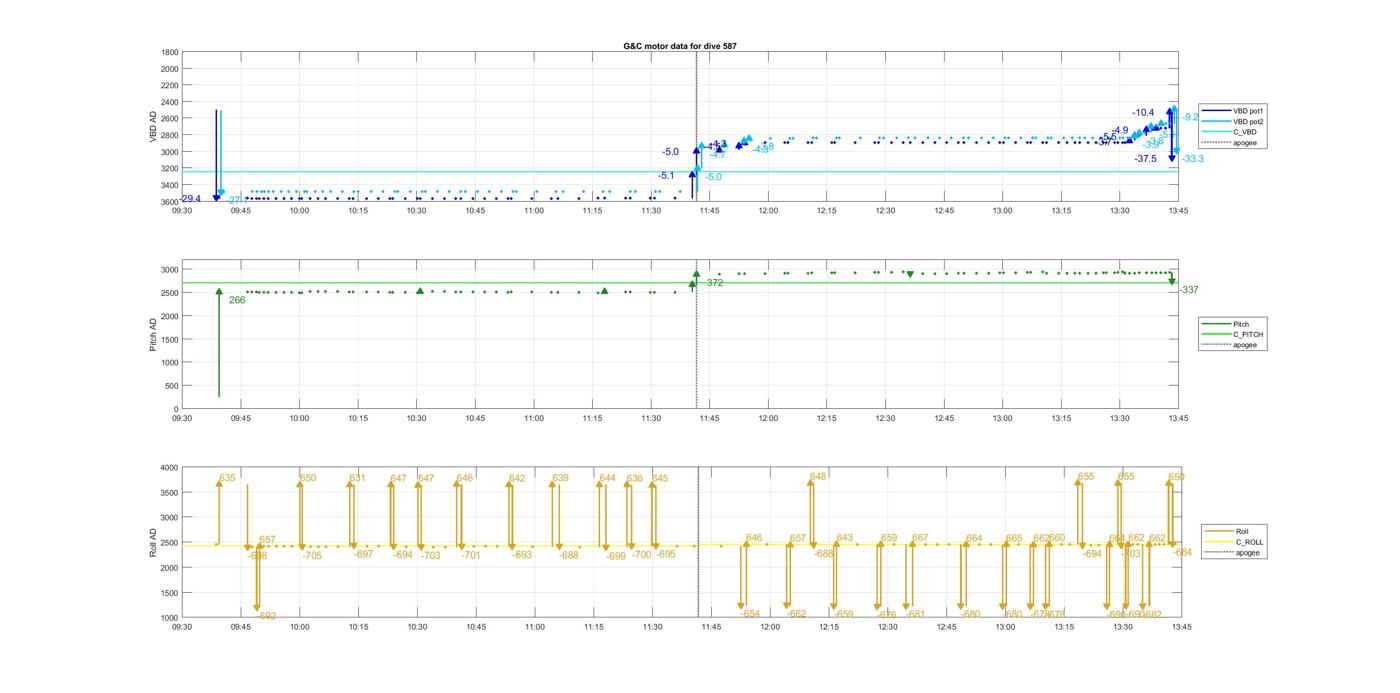Click the '-654' roll move label
Image resolution: width=1400 pixels, height=693 pixels.
point(750,614)
